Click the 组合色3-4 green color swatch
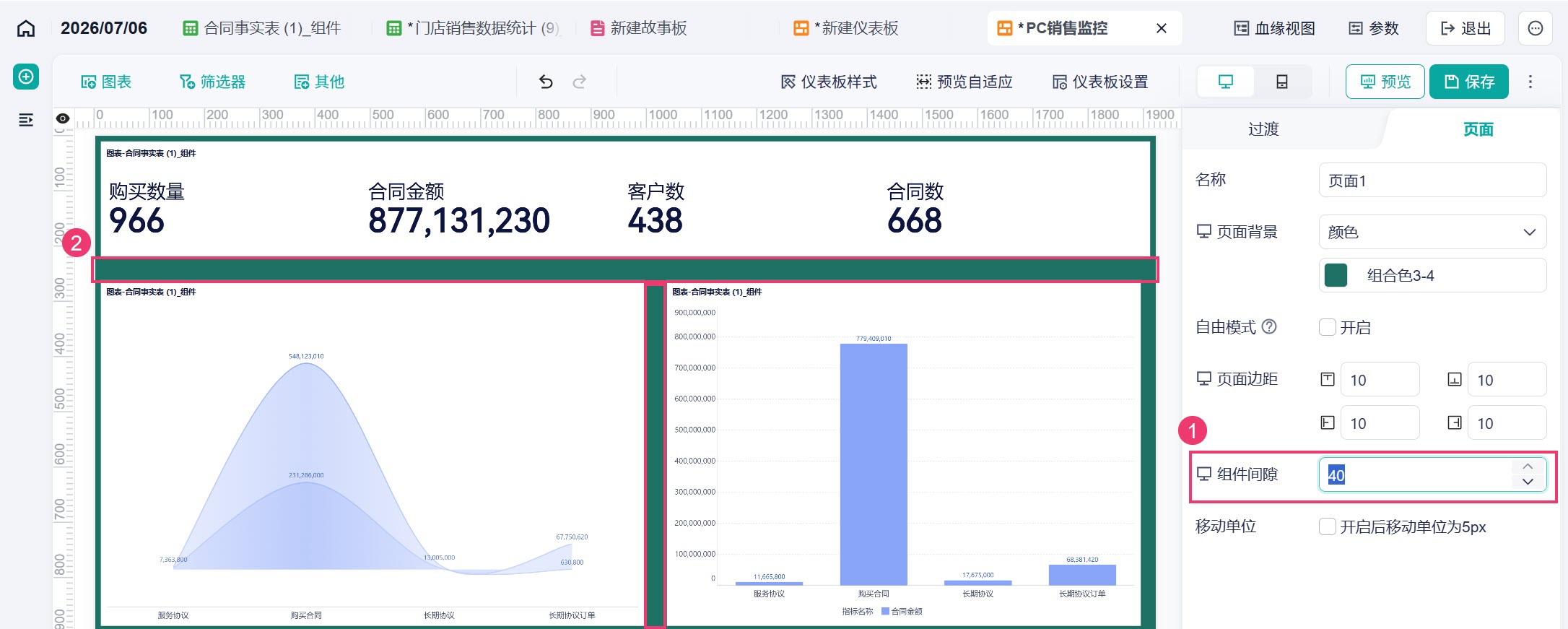 (x=1336, y=275)
